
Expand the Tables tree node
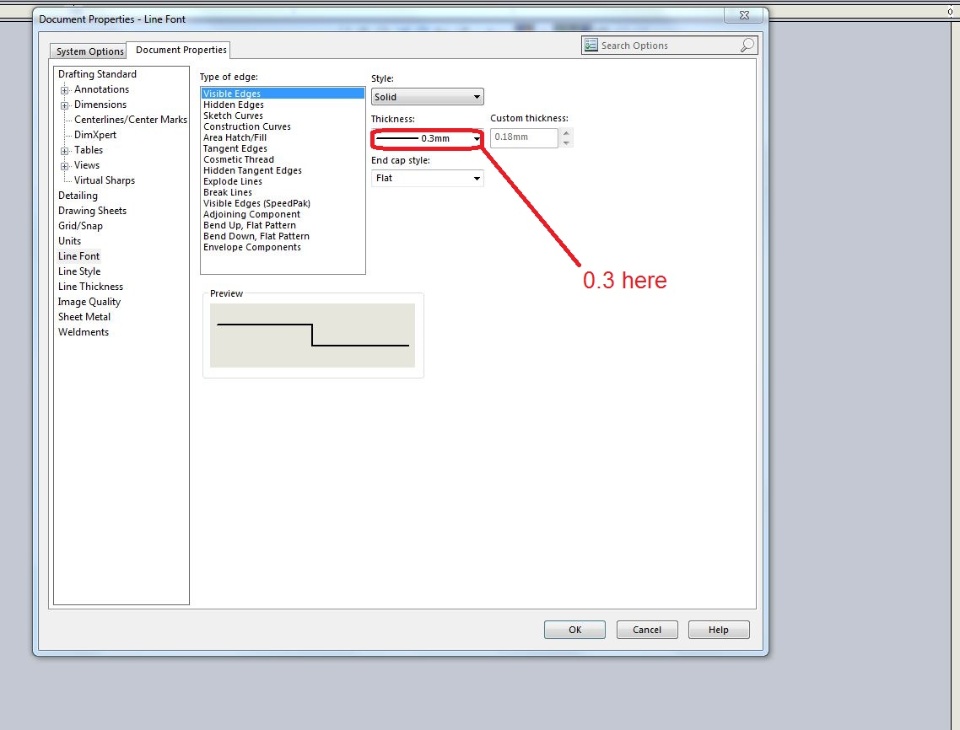64,151
